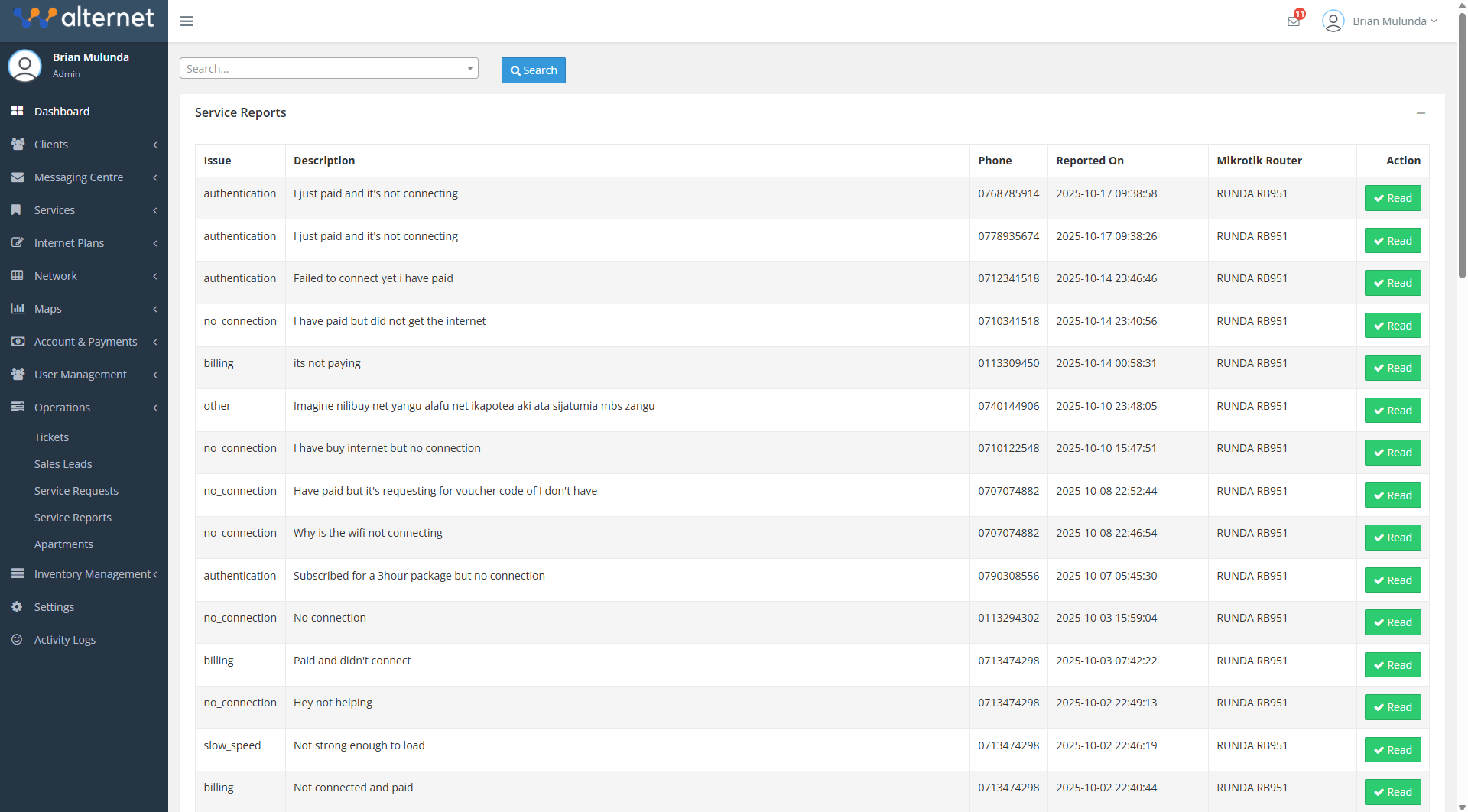Expand the Clients submenu
Viewport: 1468px width, 812px height.
pos(84,145)
